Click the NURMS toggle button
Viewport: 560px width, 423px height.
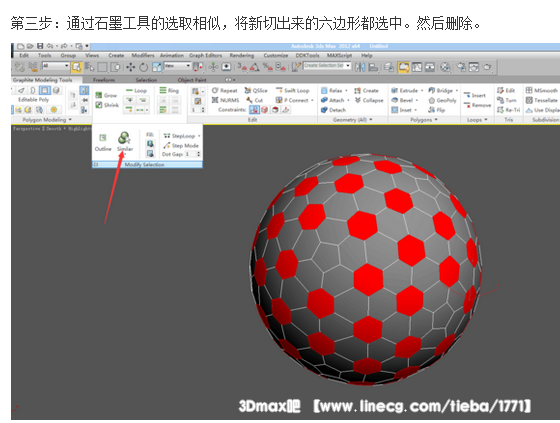(x=225, y=100)
